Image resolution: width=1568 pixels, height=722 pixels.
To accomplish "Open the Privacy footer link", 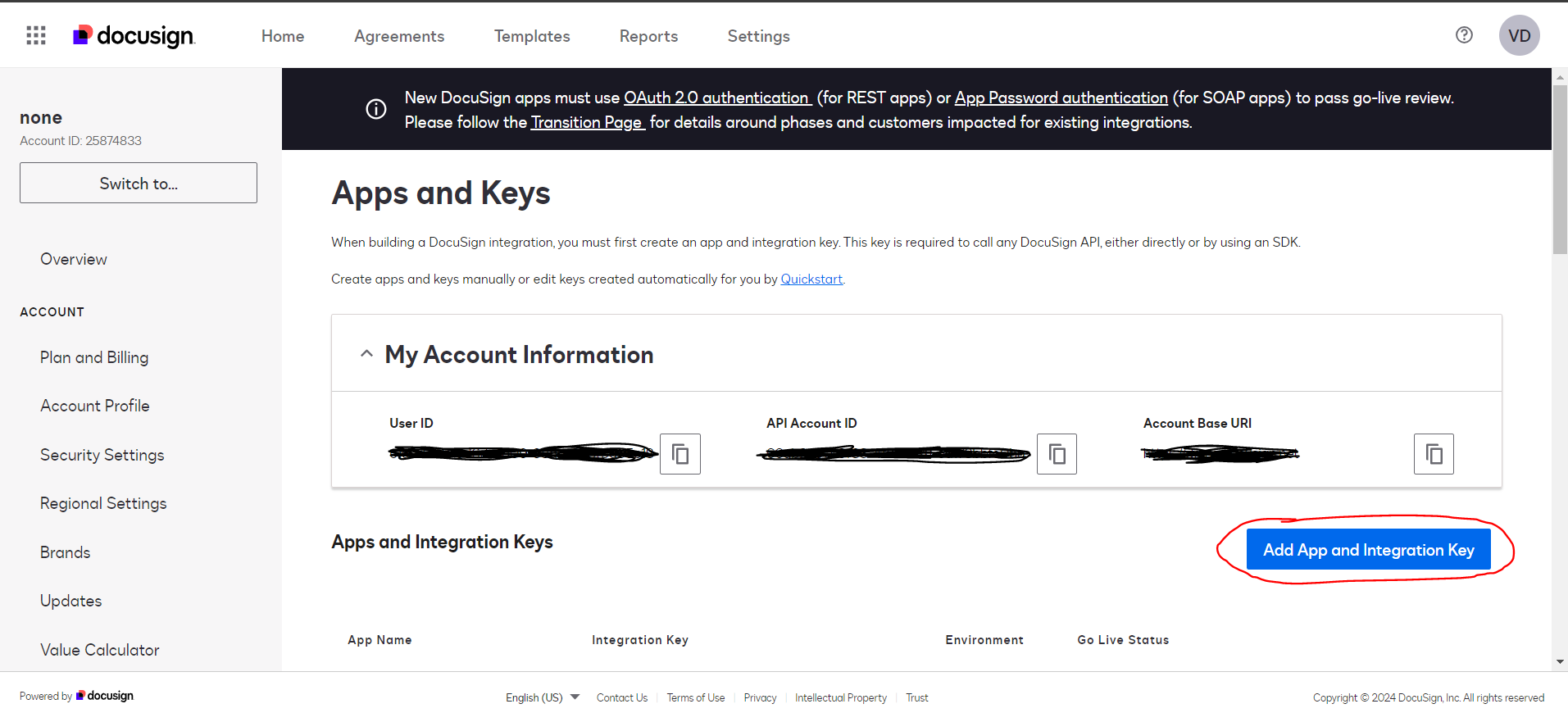I will coord(760,697).
